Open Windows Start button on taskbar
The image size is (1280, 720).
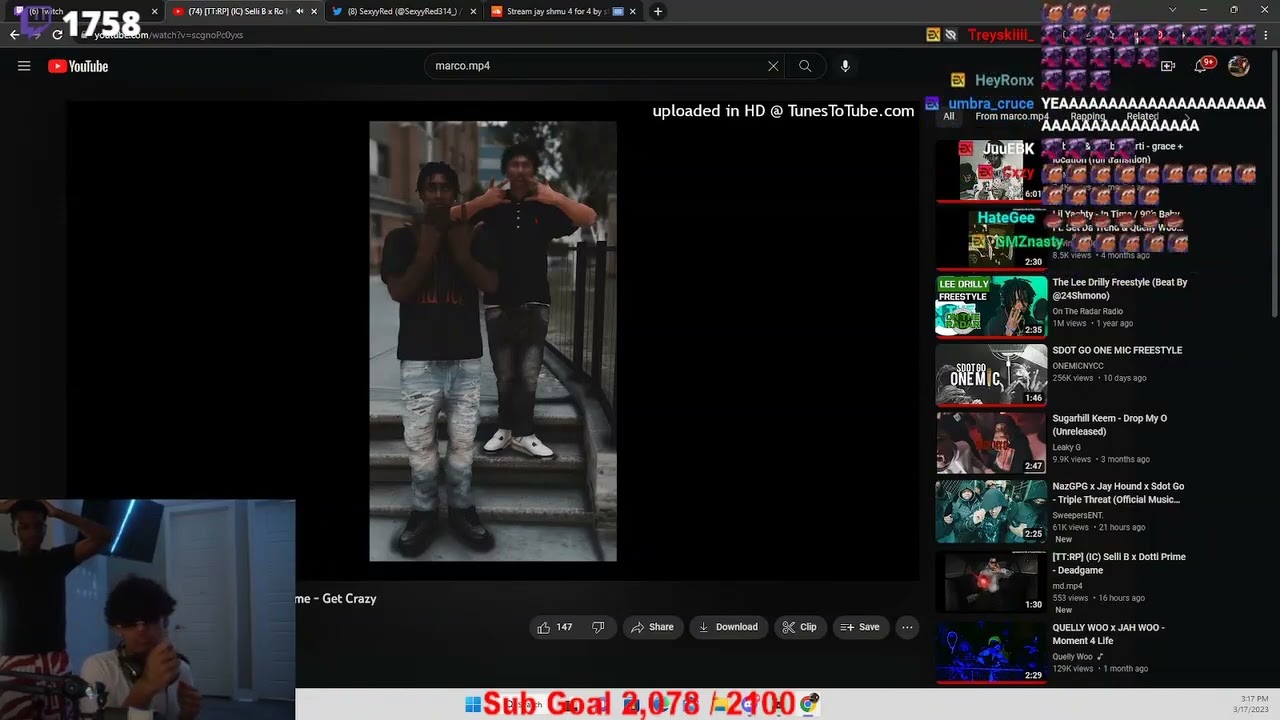pos(472,704)
